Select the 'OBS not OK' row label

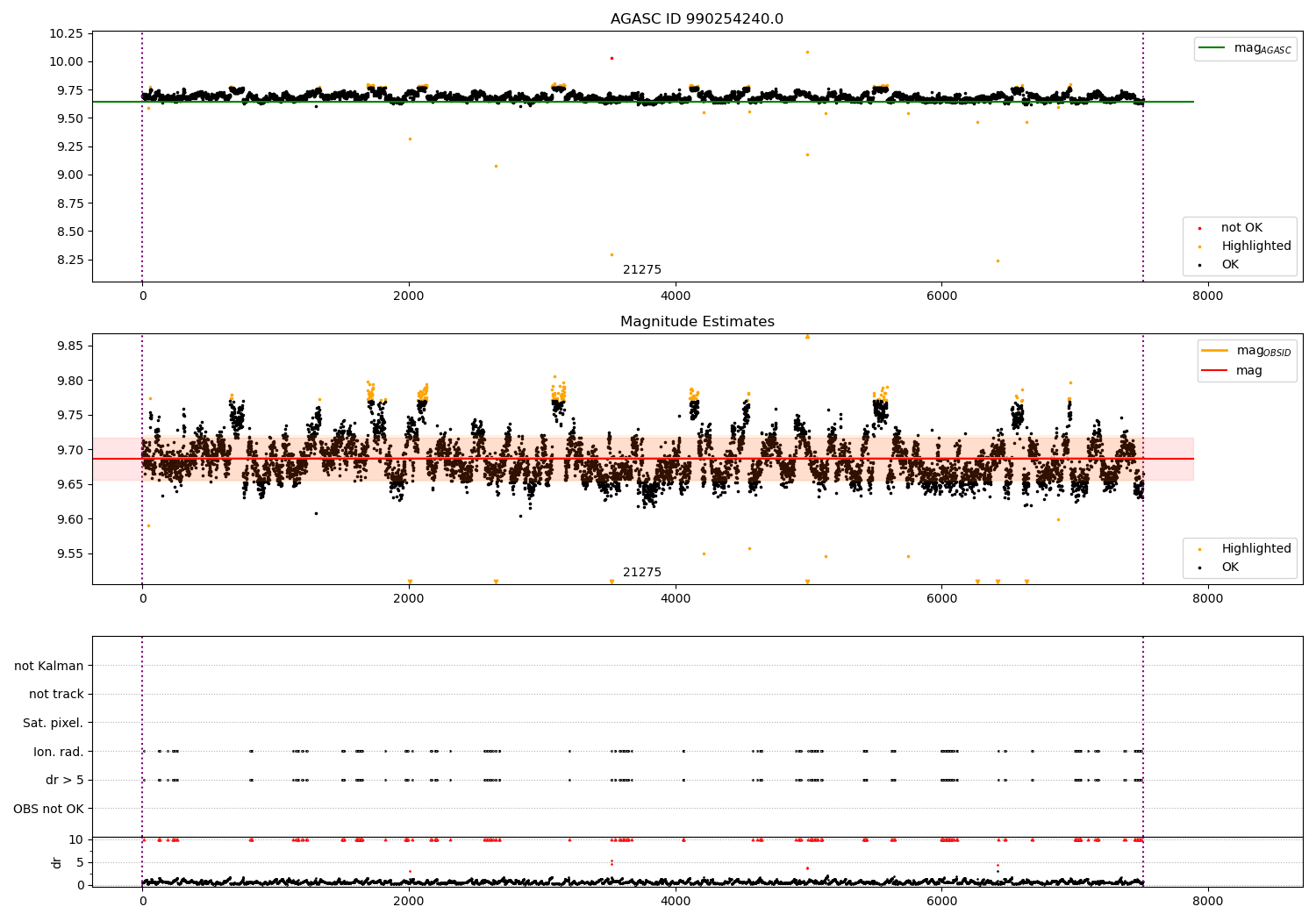click(48, 809)
